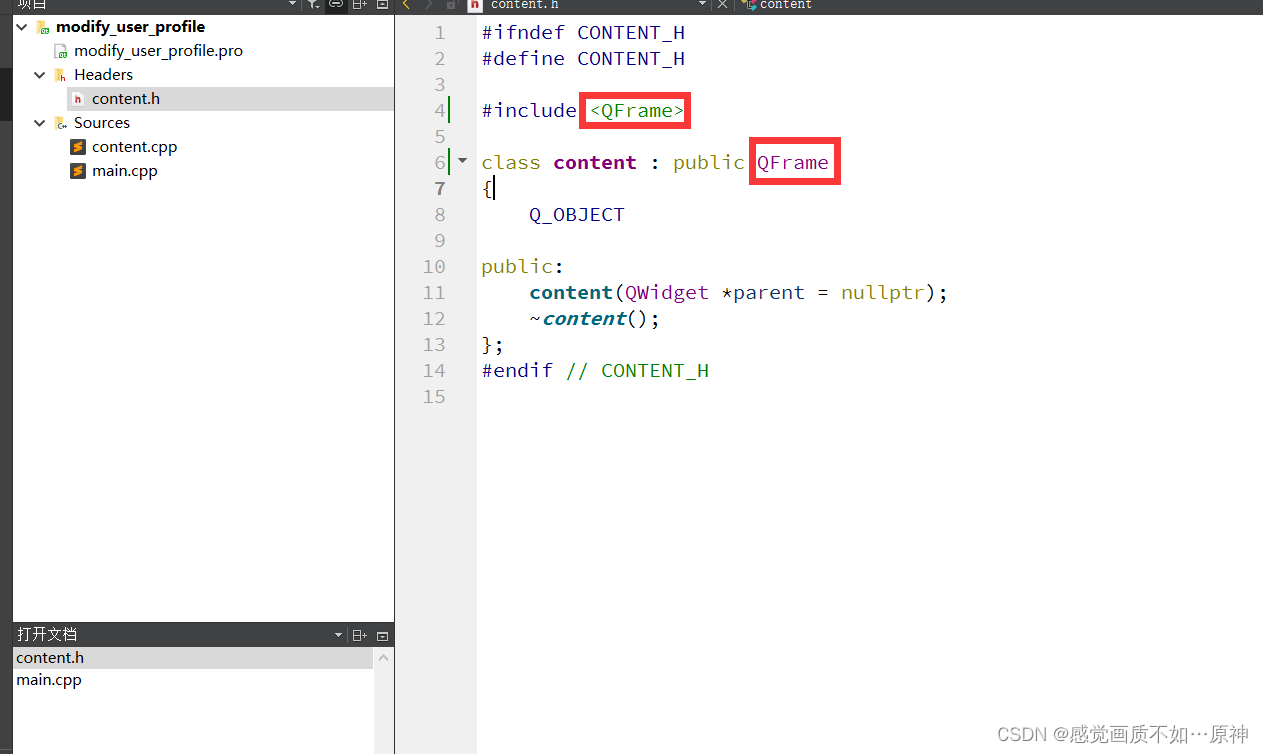Collapse the Headers folder
The height and width of the screenshot is (754, 1263).
coord(40,75)
